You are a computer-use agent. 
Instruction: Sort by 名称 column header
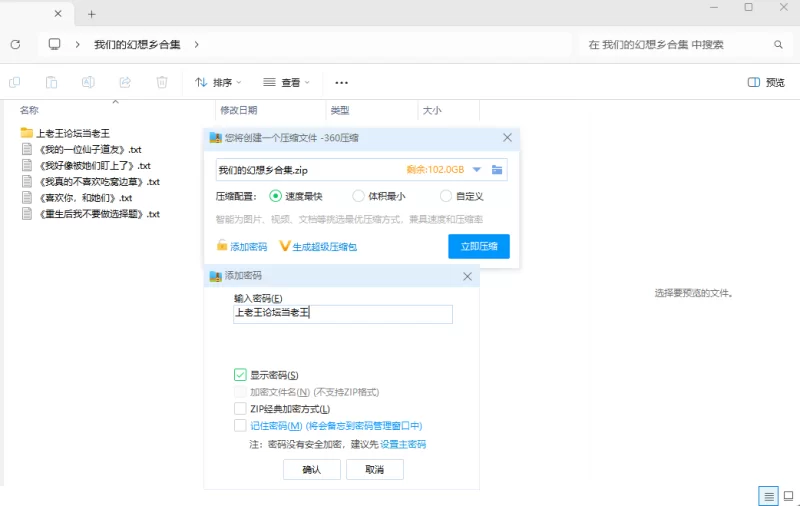pos(29,110)
